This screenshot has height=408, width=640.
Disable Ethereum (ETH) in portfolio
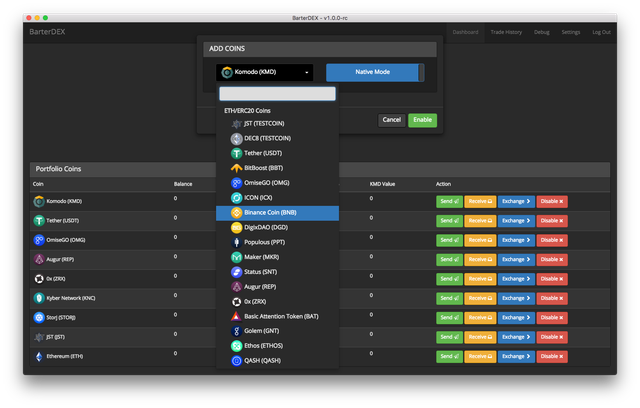[x=552, y=357]
